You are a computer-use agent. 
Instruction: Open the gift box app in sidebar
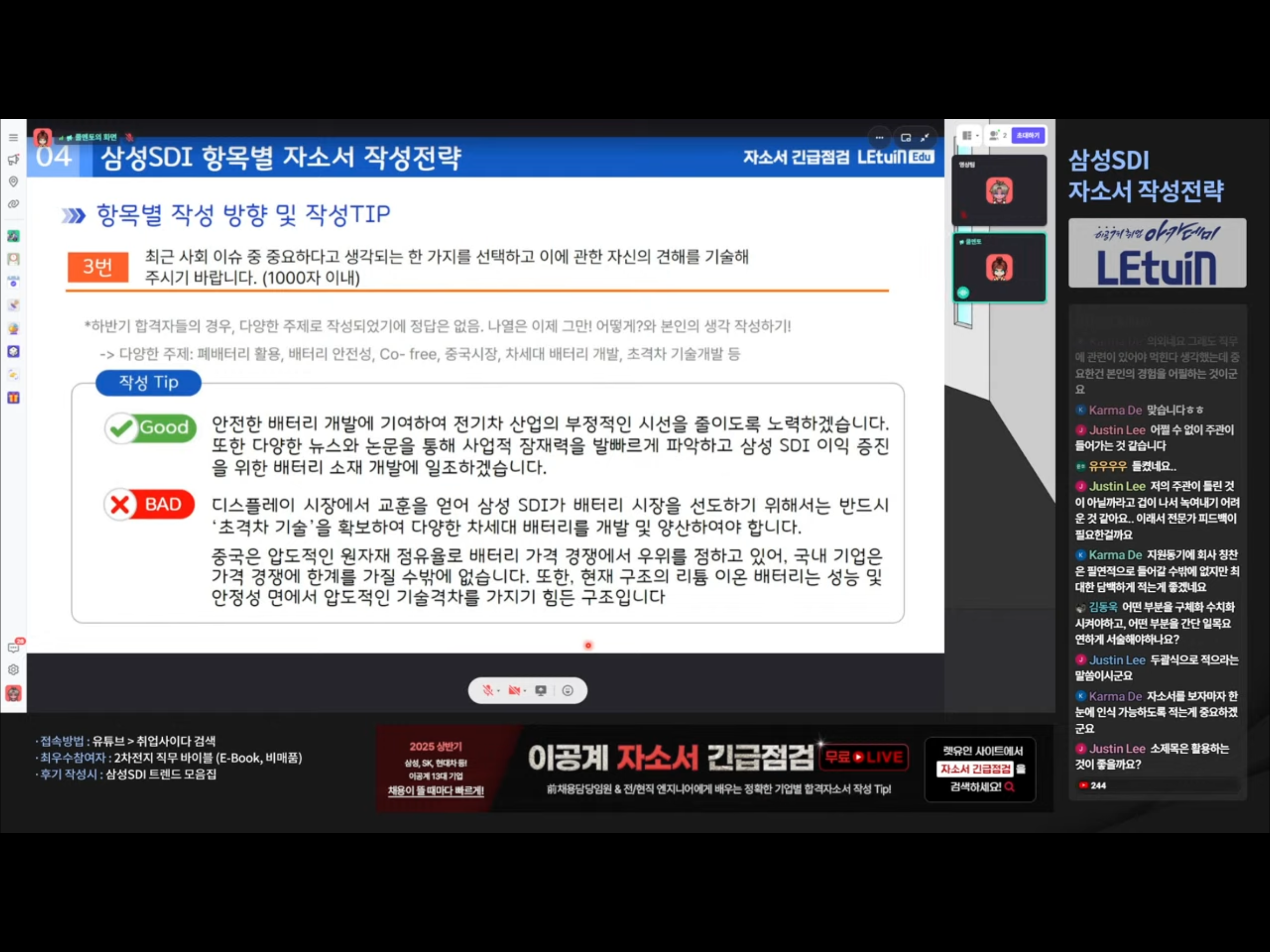pos(13,398)
